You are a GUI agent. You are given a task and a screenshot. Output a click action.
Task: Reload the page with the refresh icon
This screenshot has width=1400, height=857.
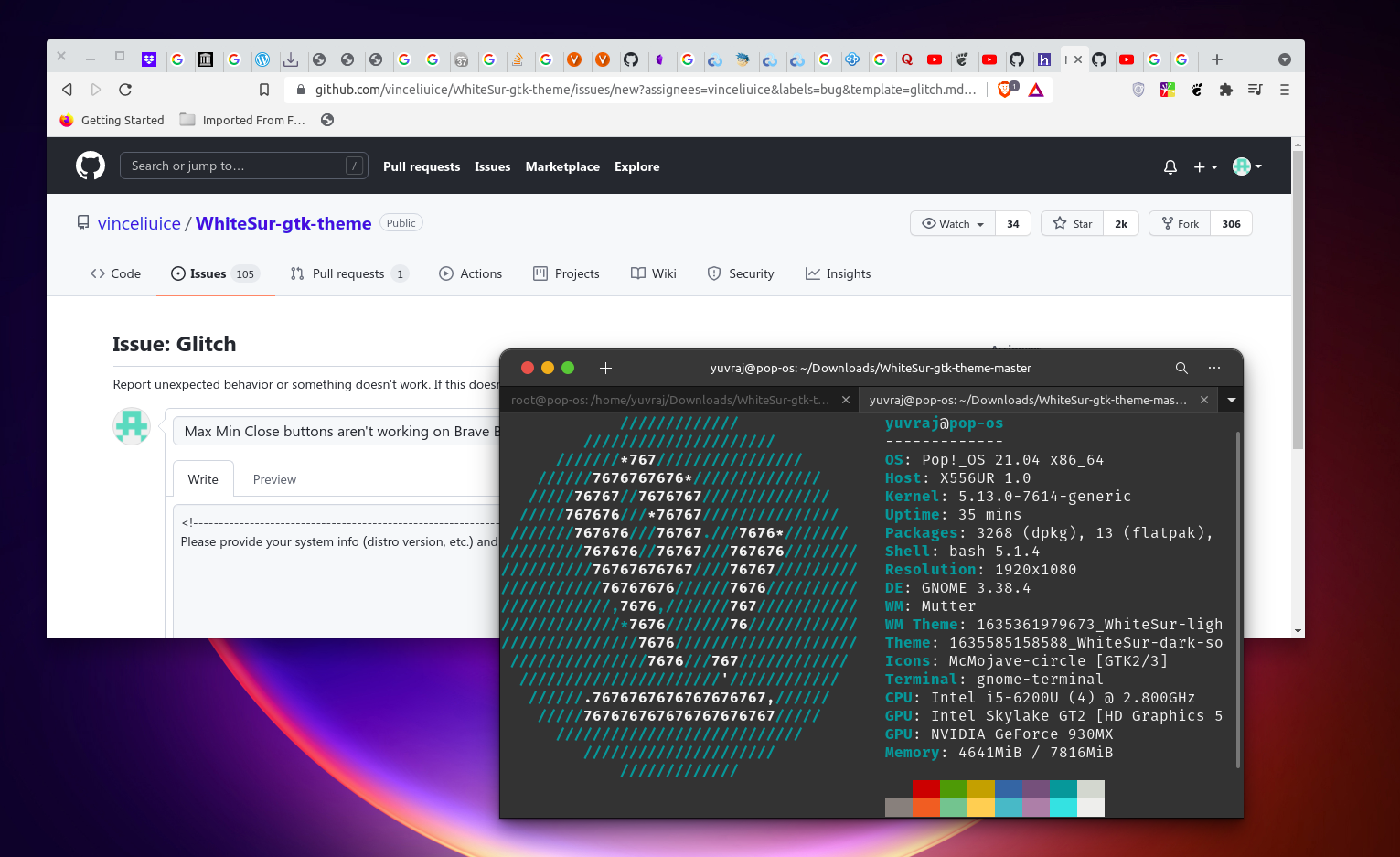click(x=125, y=90)
